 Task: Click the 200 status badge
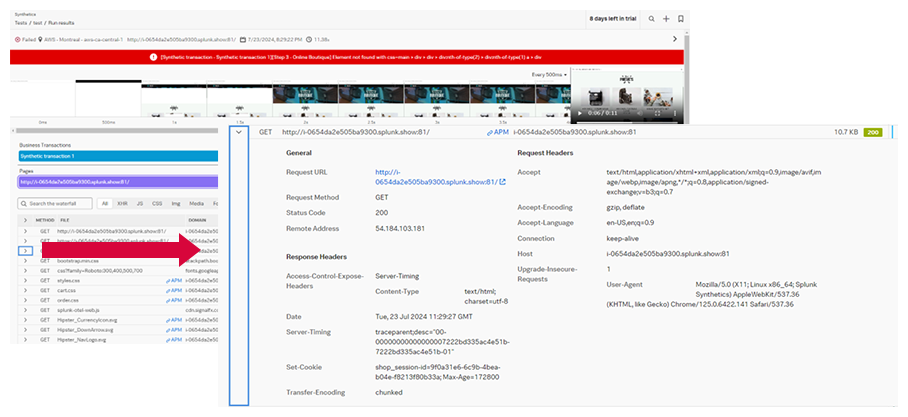pyautogui.click(x=871, y=132)
